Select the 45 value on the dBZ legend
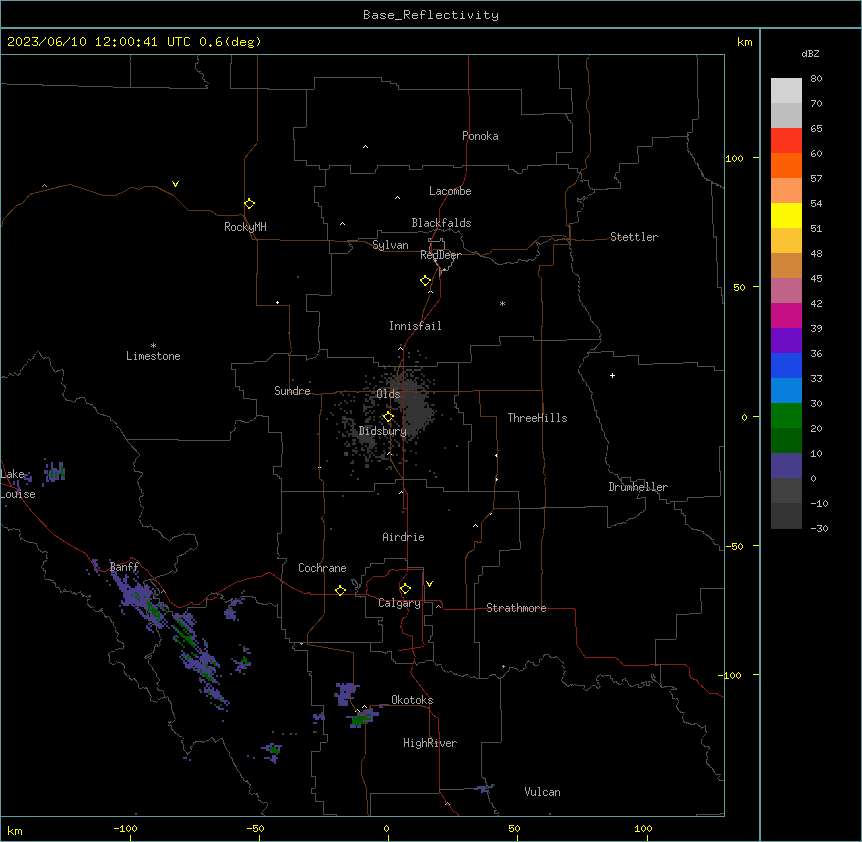This screenshot has height=842, width=862. click(816, 279)
